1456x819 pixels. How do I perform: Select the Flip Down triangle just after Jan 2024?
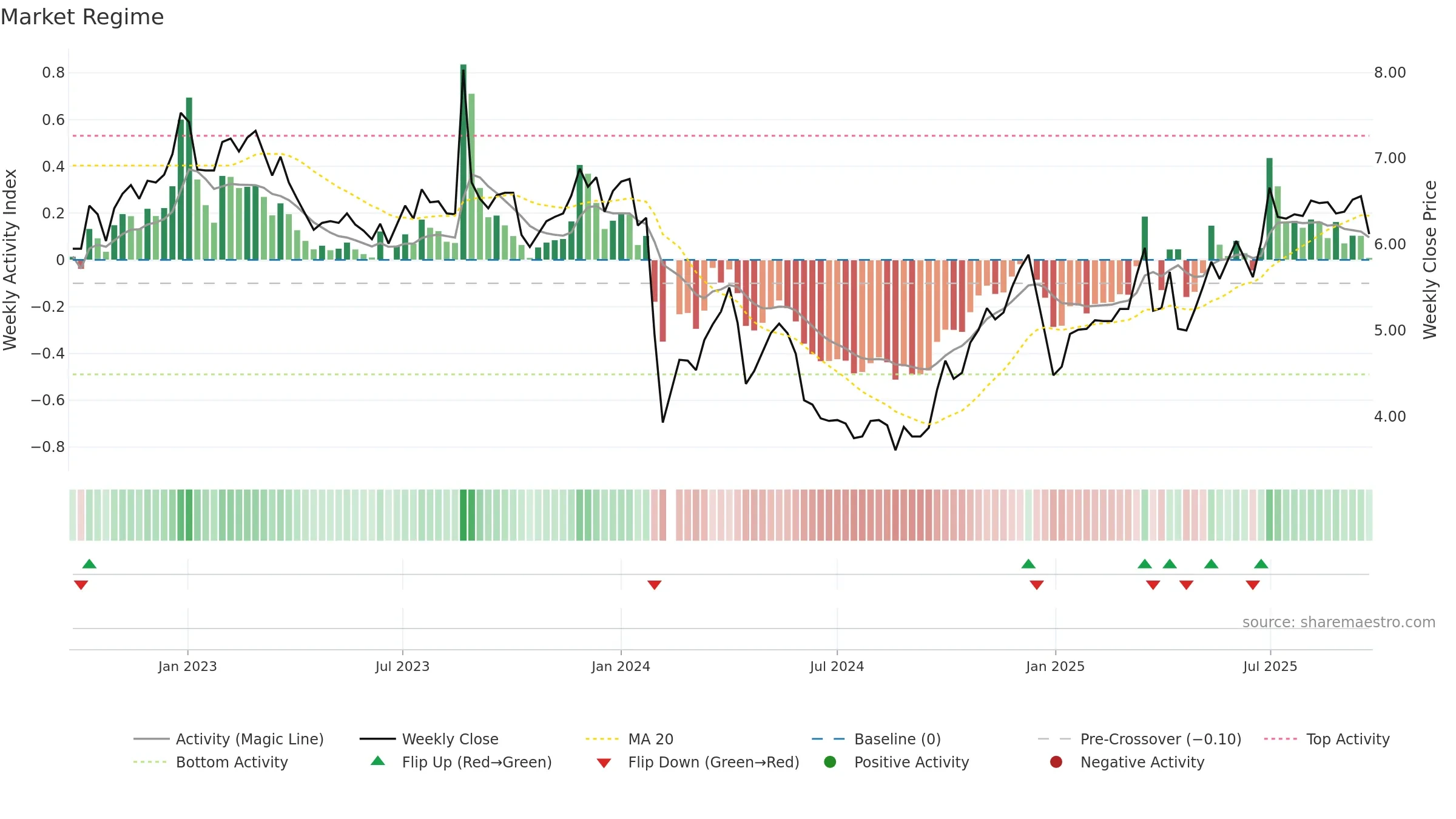[655, 585]
